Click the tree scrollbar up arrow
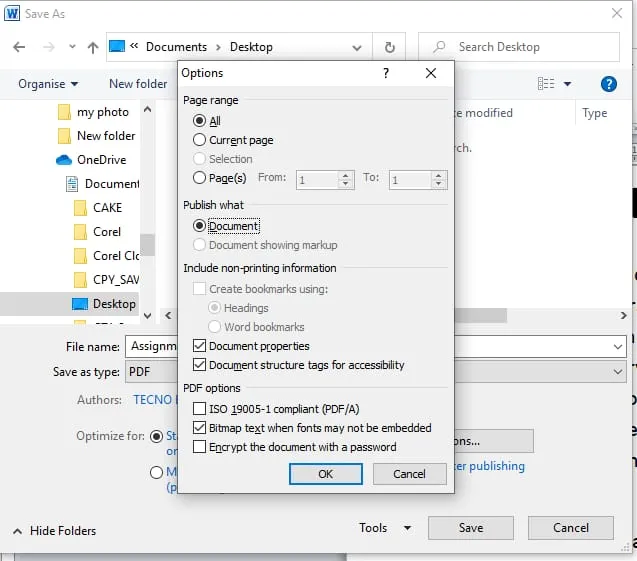The image size is (637, 561). (x=147, y=109)
